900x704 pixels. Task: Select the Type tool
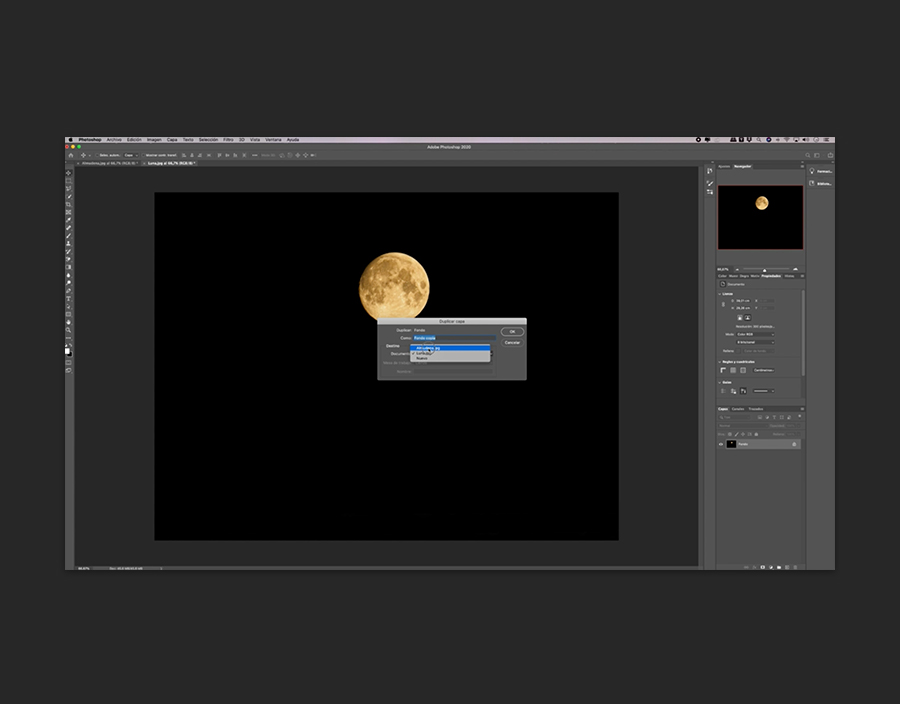pyautogui.click(x=69, y=299)
